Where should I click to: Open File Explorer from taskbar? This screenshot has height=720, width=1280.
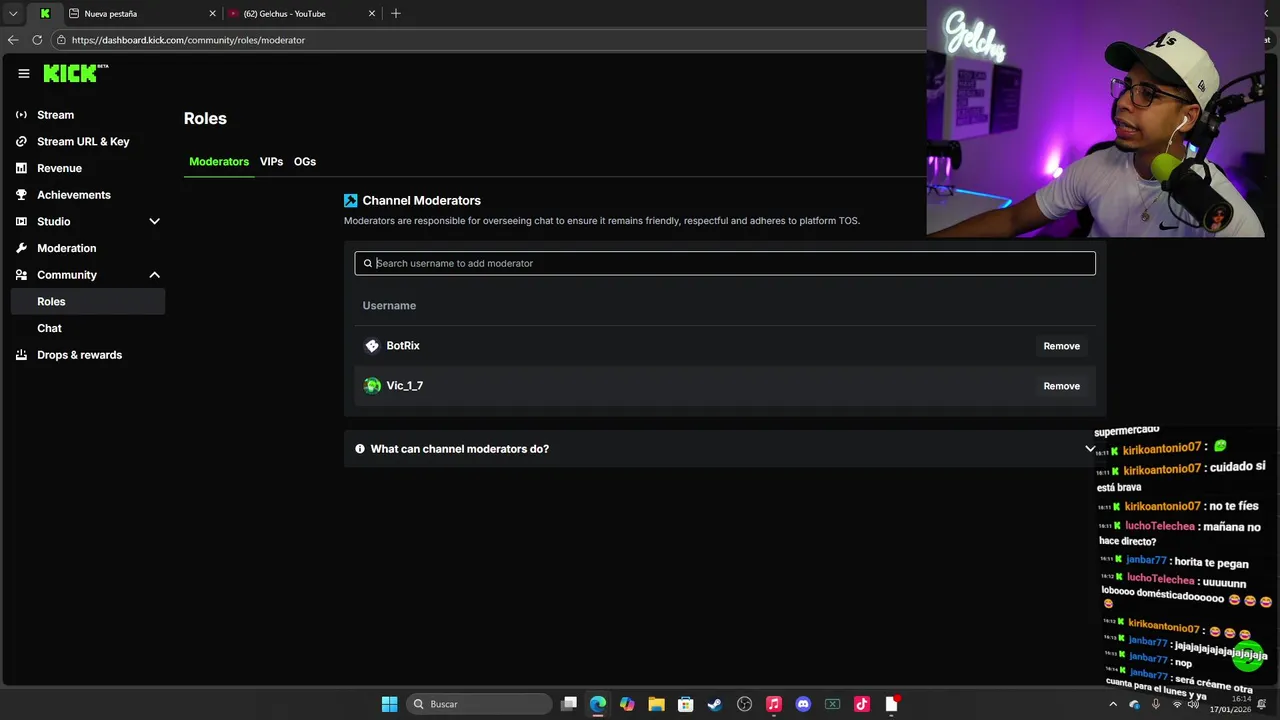point(656,704)
